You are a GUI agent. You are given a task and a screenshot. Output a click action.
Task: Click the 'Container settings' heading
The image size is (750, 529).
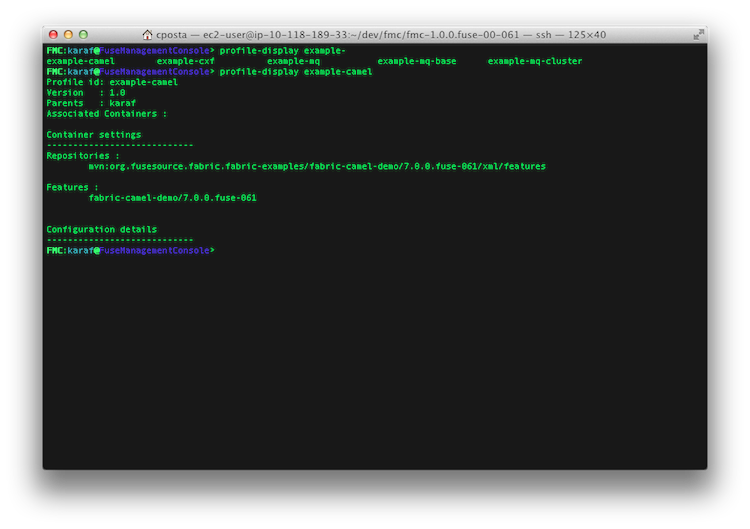(94, 135)
